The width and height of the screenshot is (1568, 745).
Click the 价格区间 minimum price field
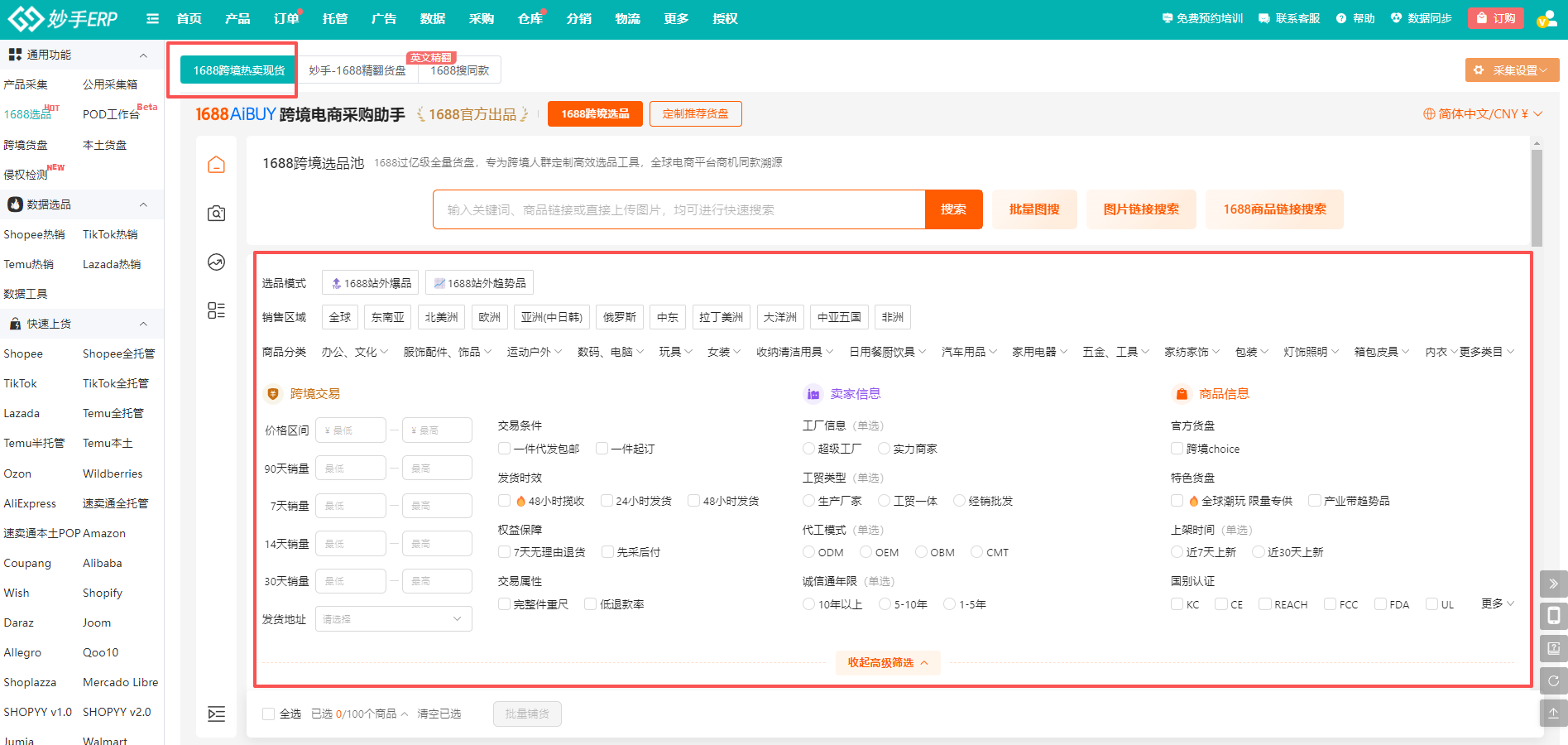point(350,430)
